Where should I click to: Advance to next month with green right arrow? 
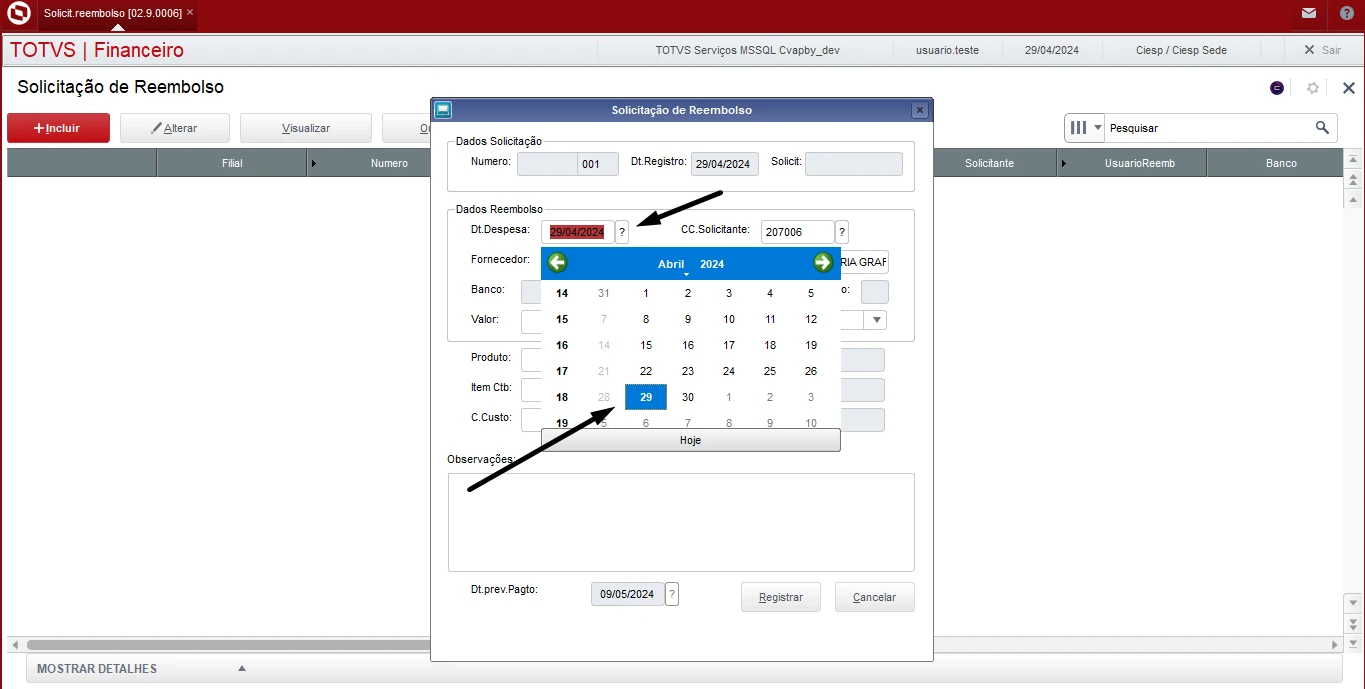(823, 263)
